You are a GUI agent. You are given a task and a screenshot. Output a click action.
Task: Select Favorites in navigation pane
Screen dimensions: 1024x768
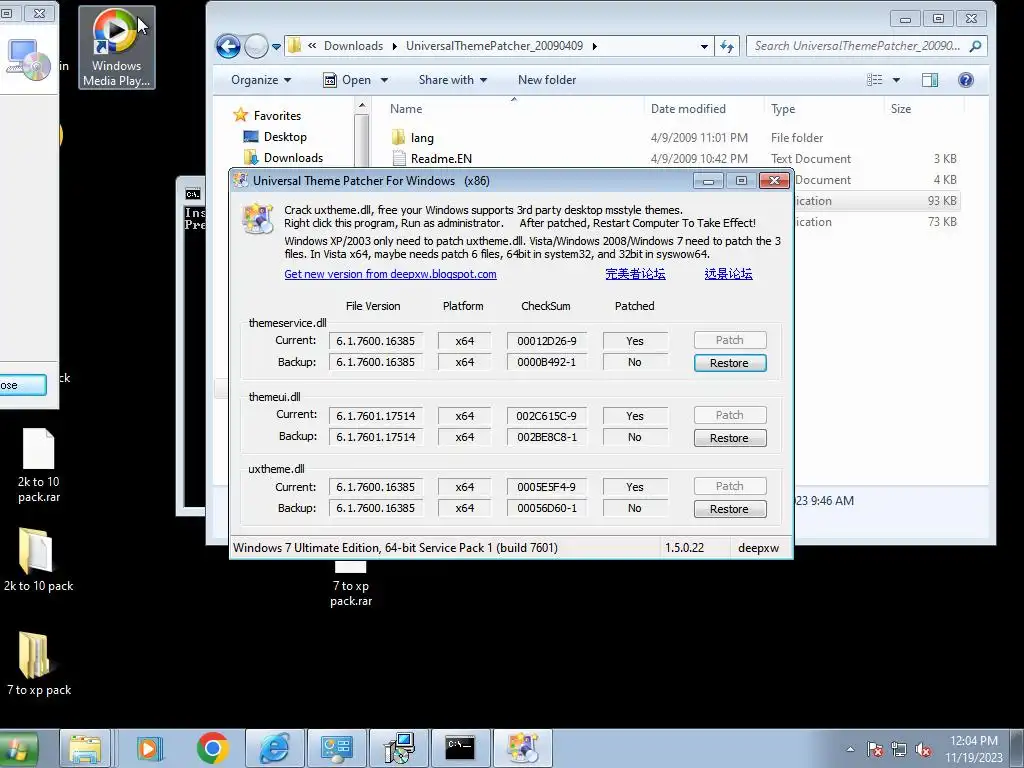267,116
